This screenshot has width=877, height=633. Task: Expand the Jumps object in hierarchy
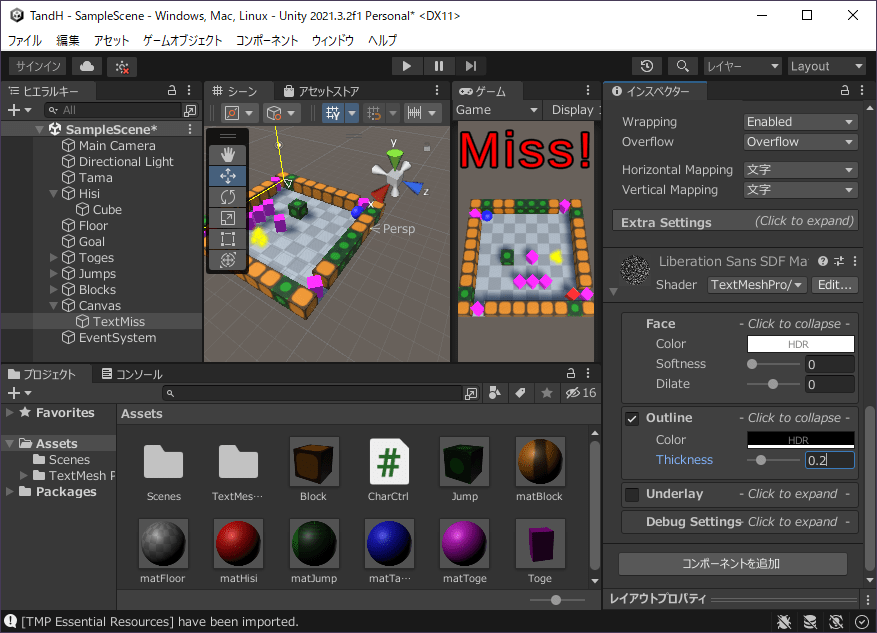click(x=54, y=273)
